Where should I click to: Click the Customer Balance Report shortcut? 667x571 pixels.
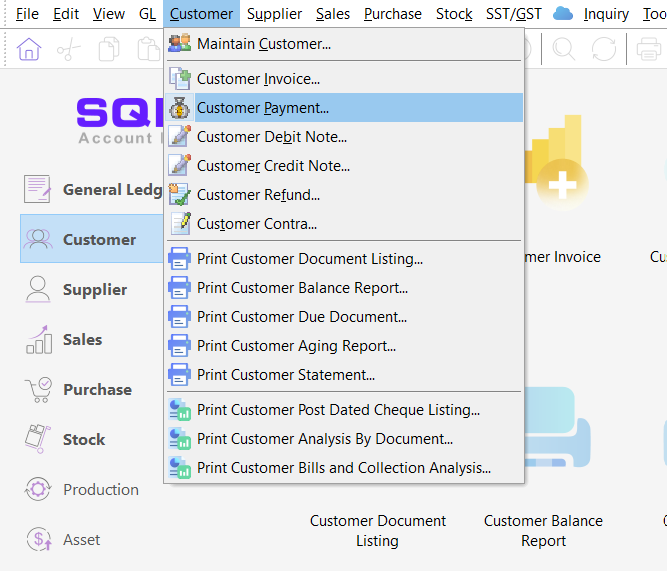[543, 530]
